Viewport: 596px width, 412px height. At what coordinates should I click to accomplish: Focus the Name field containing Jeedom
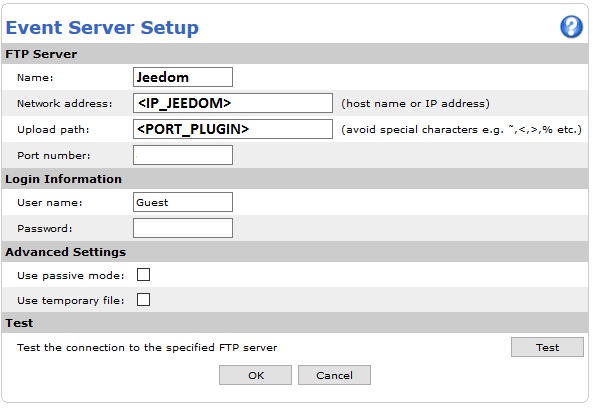183,77
